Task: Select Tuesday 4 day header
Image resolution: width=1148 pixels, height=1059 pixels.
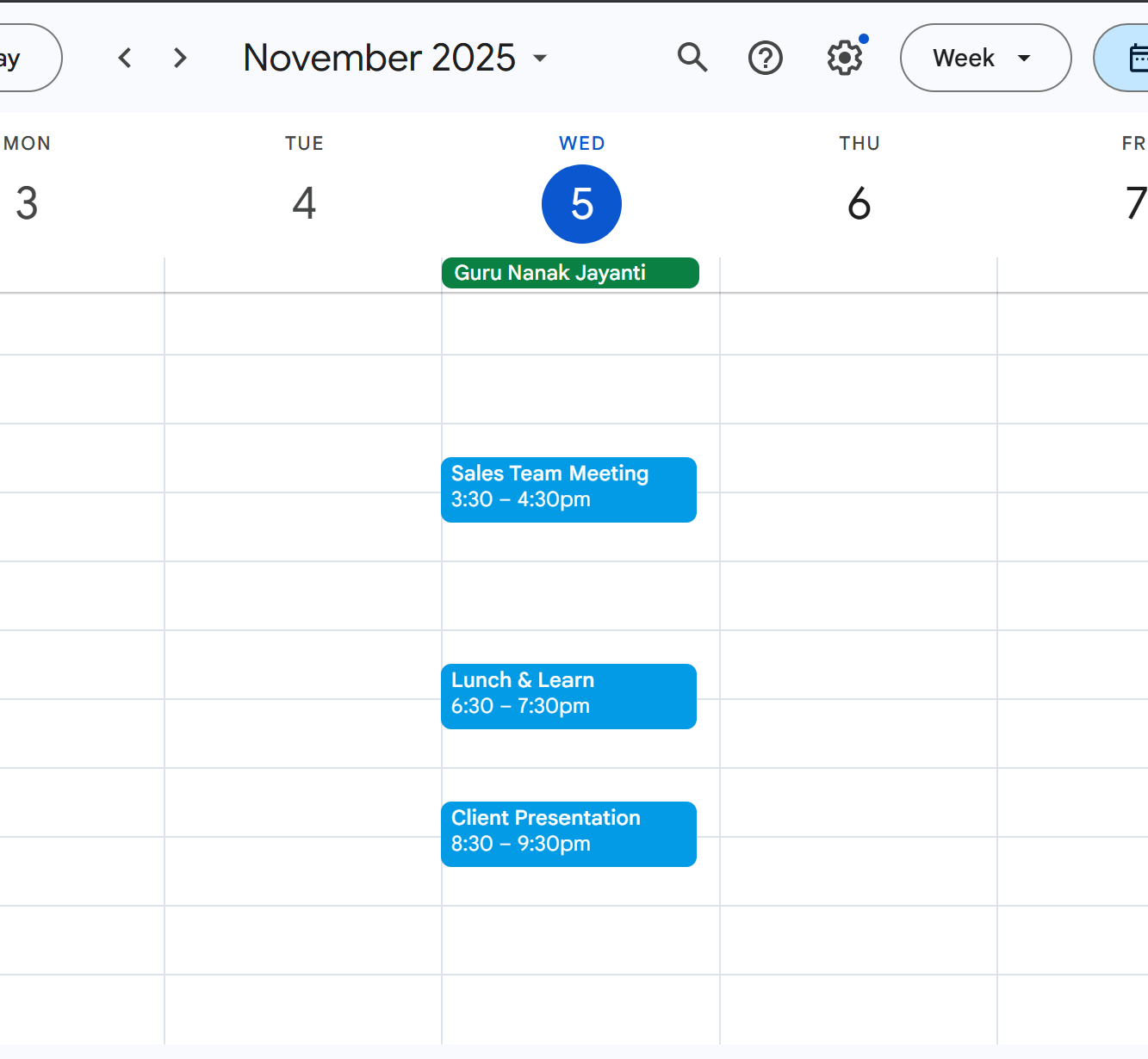Action: pyautogui.click(x=304, y=204)
